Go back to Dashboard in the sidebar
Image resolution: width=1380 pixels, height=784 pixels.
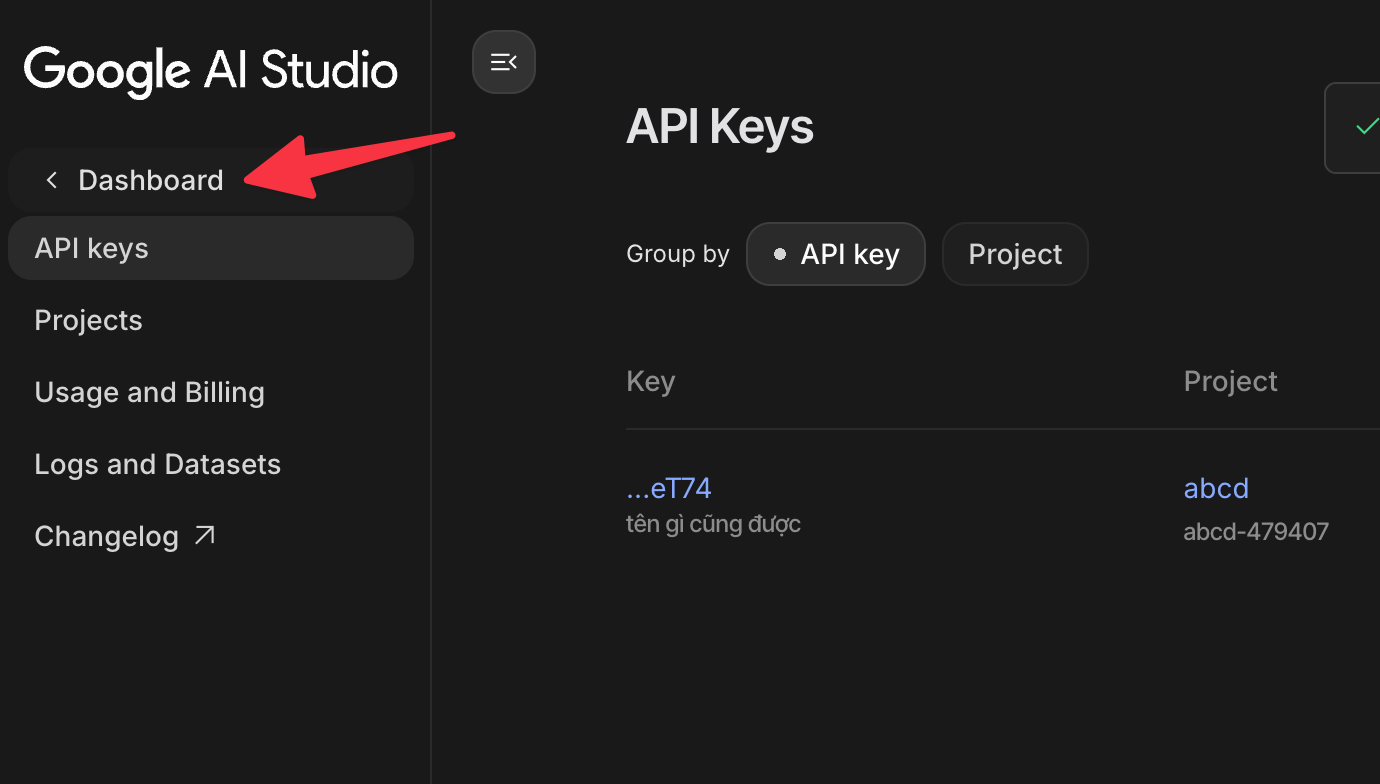150,180
